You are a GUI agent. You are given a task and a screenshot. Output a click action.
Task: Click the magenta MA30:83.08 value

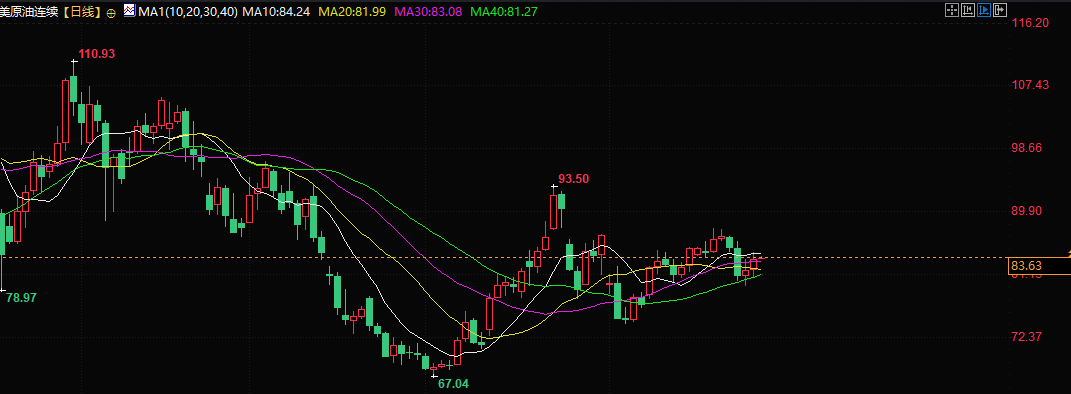pos(428,12)
